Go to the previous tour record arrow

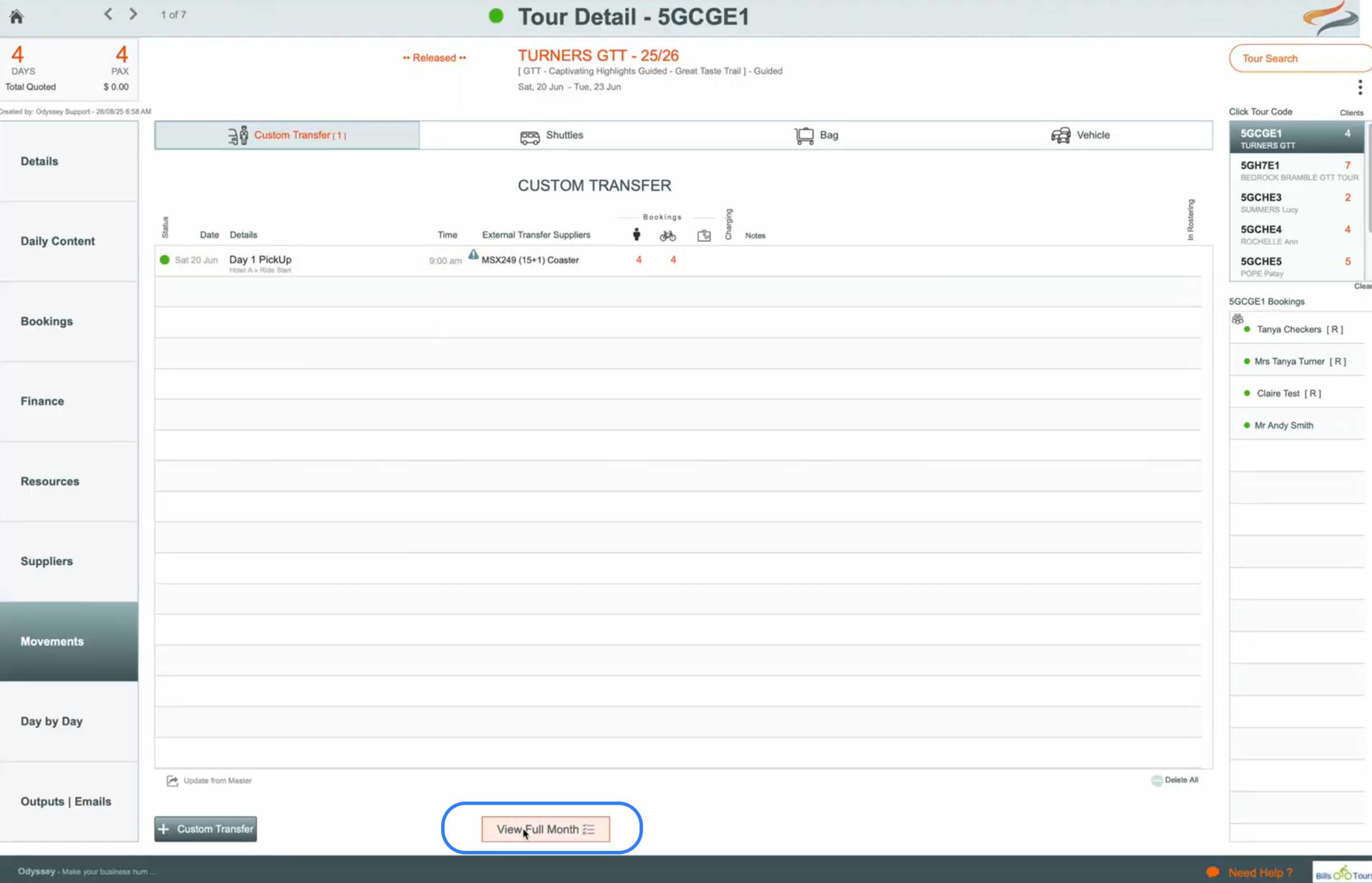point(108,14)
